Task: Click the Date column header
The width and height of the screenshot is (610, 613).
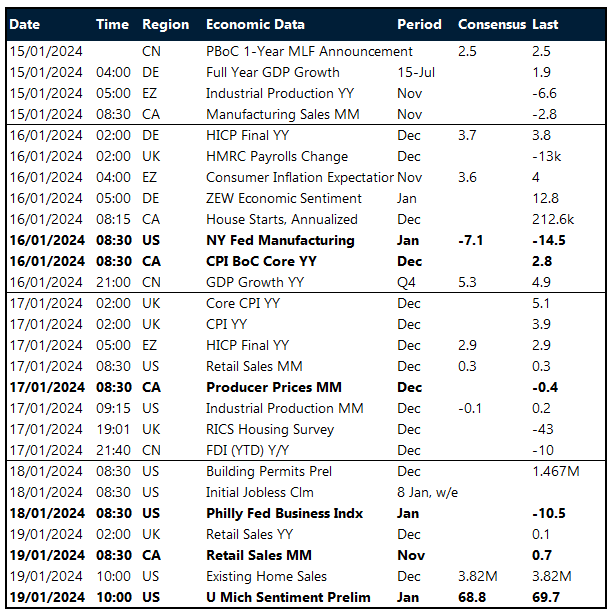Action: [25, 24]
